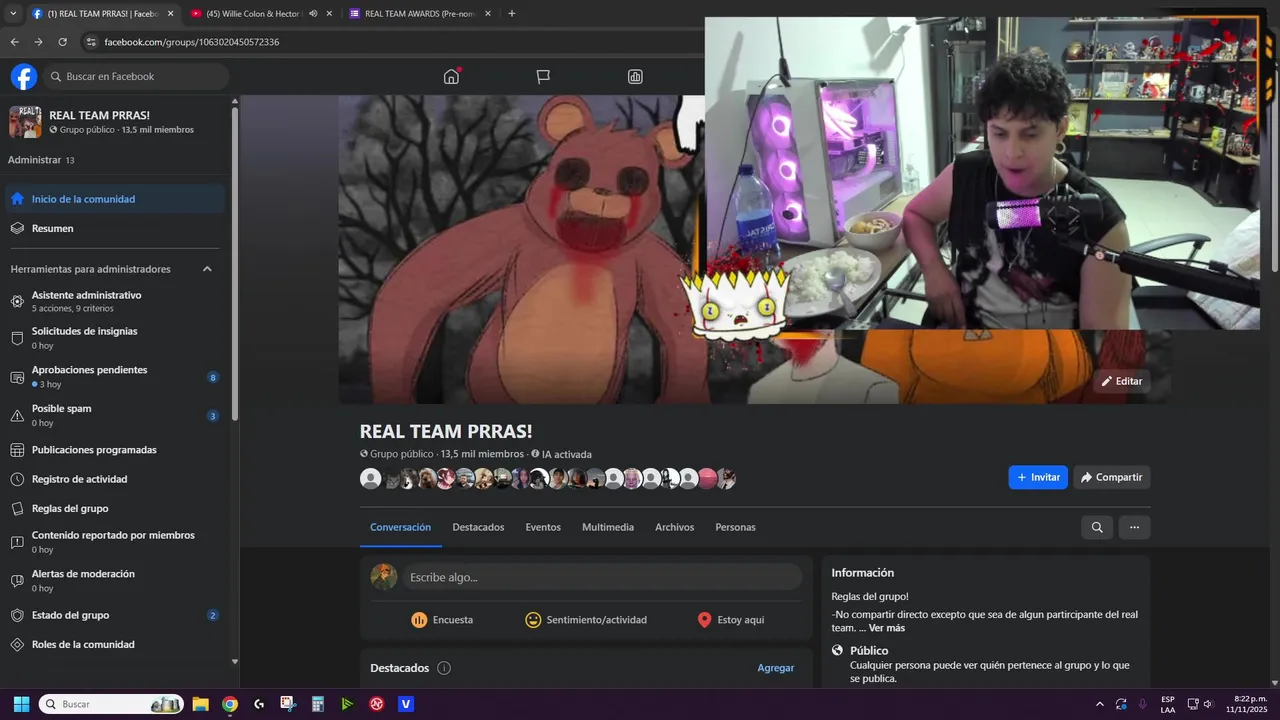
Task: Click the 13,5 mil miembros link
Action: coord(482,454)
